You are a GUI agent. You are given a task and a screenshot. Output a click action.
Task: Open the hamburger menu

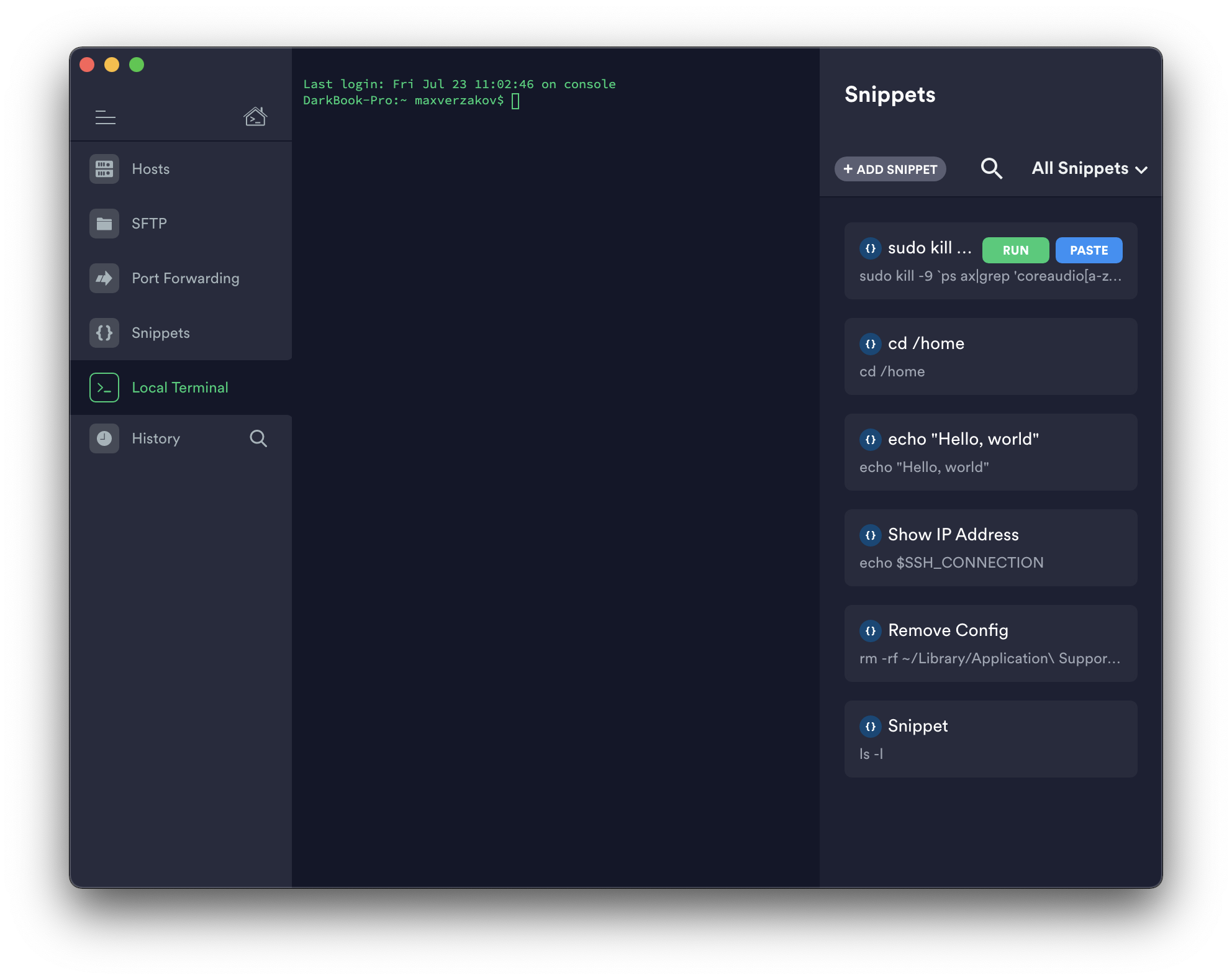(106, 117)
